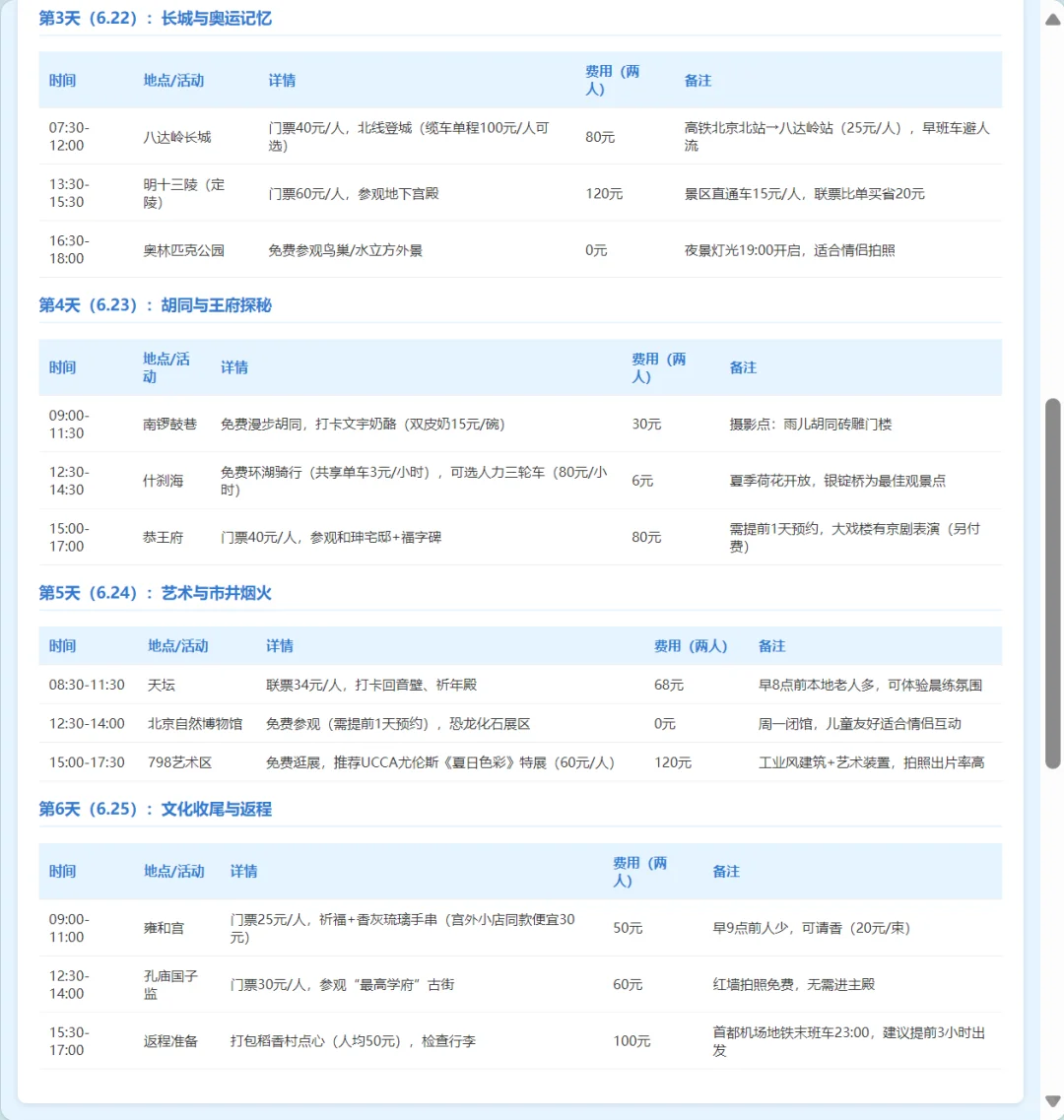Click the 南锣鼓巷 cell
This screenshot has height=1120, width=1064.
coord(170,424)
